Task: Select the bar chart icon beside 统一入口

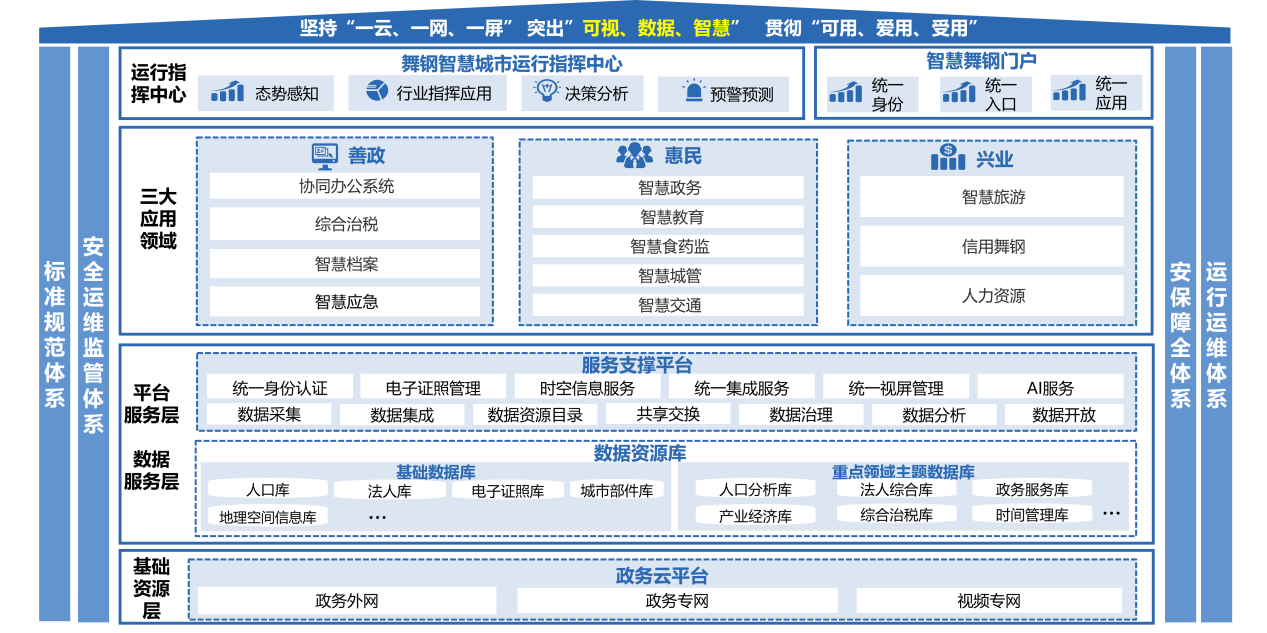Action: click(960, 93)
